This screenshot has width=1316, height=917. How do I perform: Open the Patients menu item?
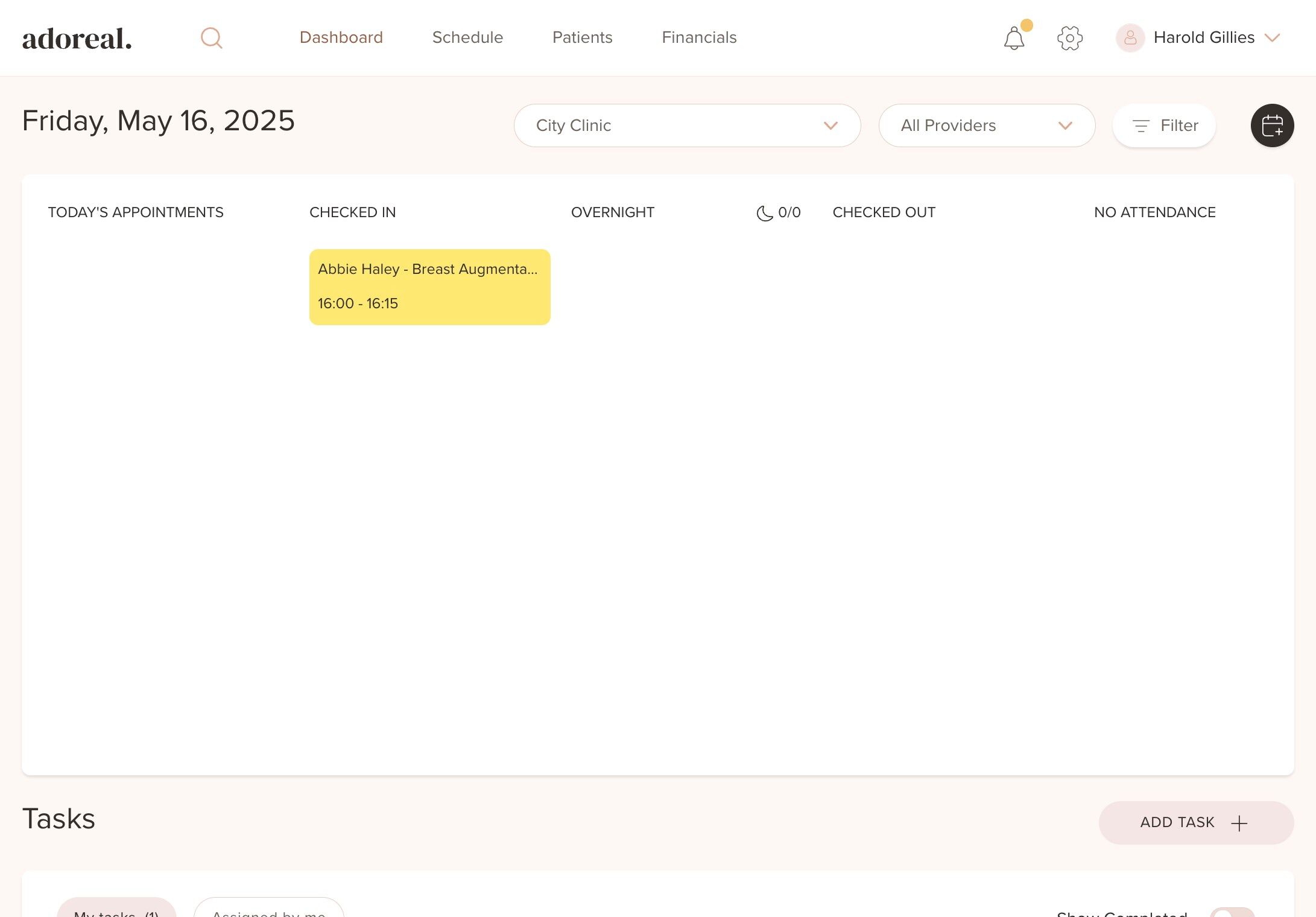582,37
